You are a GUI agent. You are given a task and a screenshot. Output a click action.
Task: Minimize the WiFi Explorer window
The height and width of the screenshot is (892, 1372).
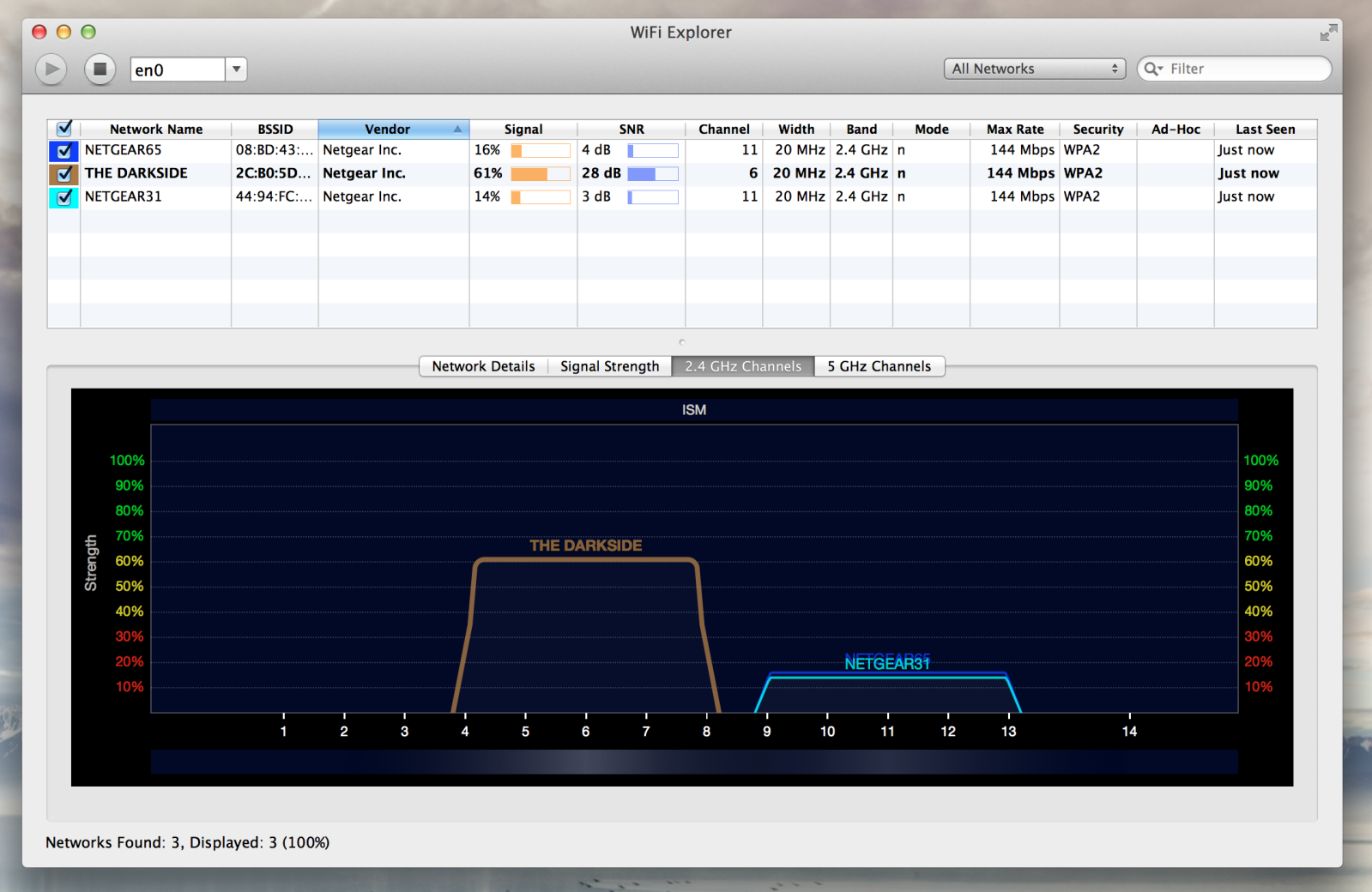[63, 32]
